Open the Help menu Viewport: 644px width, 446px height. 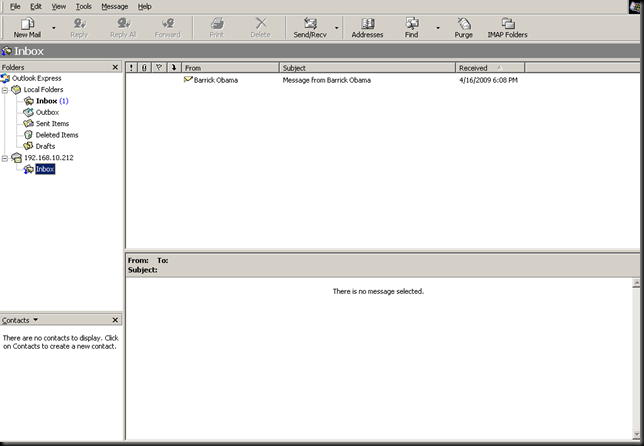click(x=145, y=7)
